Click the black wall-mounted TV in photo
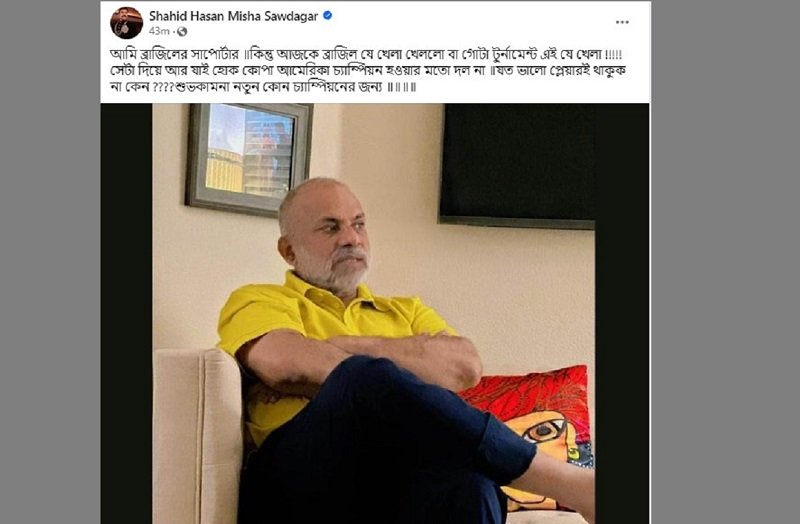The height and width of the screenshot is (524, 800). coord(517,166)
